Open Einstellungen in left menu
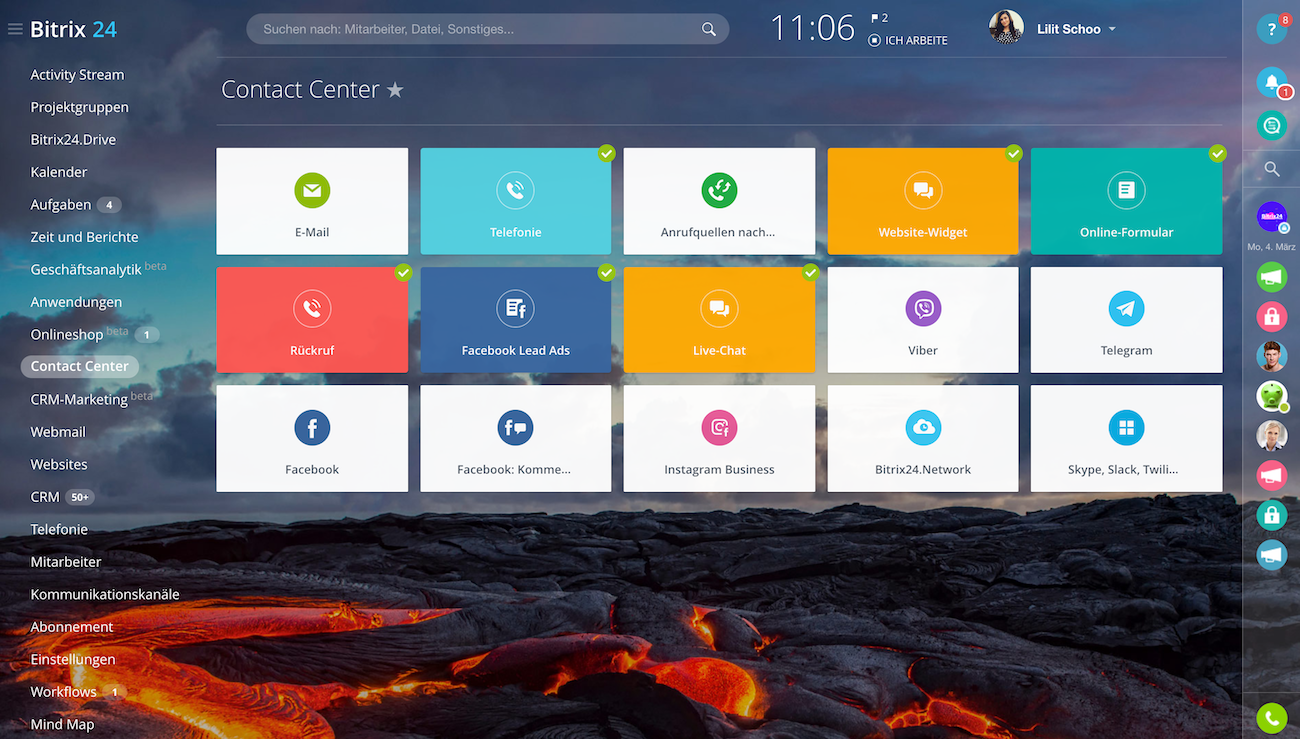Image resolution: width=1300 pixels, height=739 pixels. pyautogui.click(x=73, y=659)
